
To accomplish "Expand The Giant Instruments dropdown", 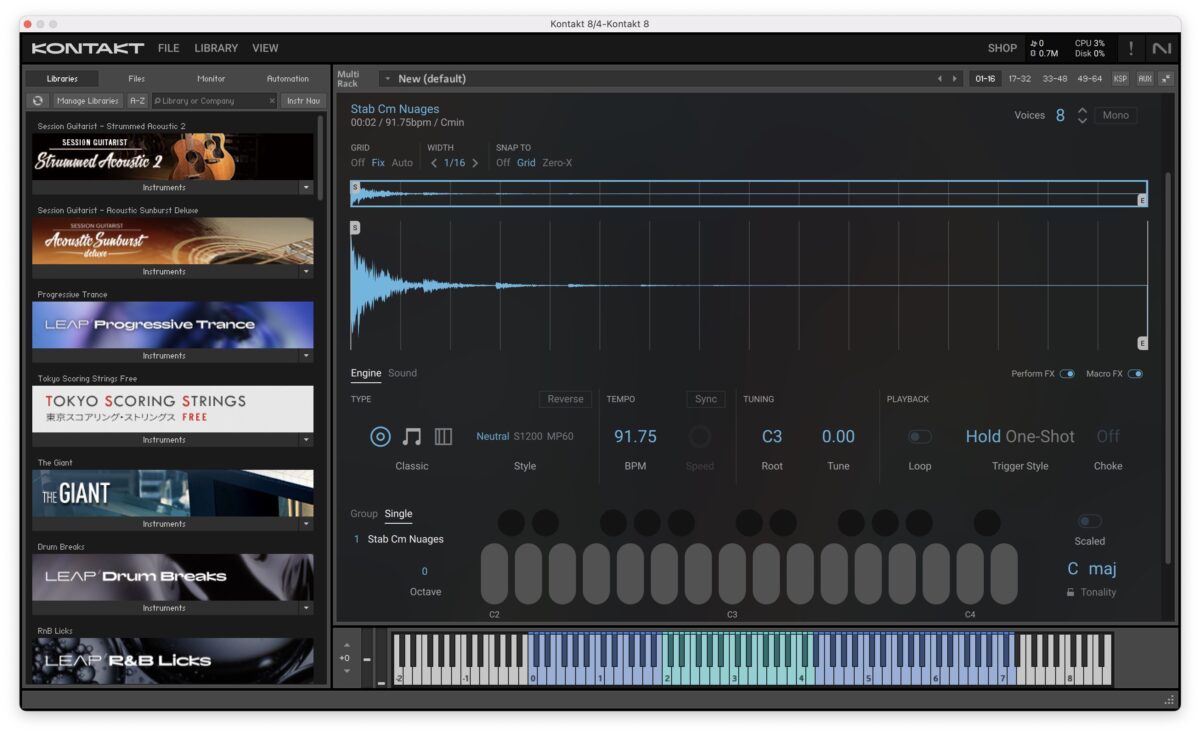I will click(306, 523).
